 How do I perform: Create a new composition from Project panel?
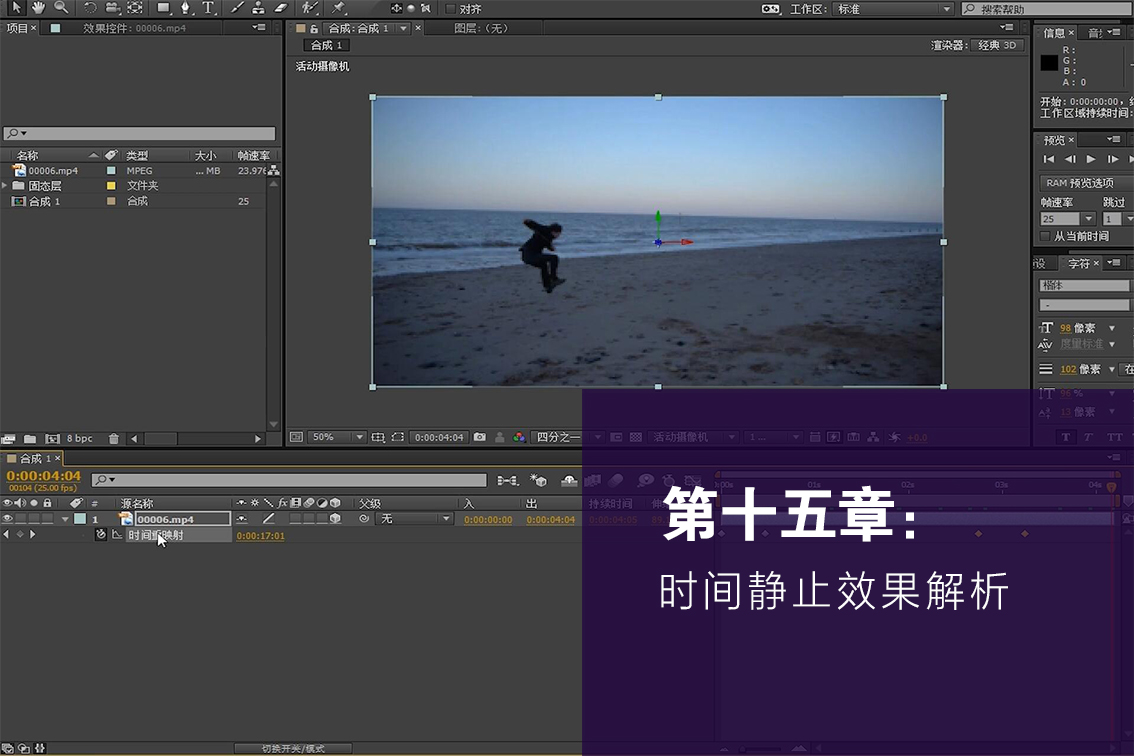coord(52,438)
